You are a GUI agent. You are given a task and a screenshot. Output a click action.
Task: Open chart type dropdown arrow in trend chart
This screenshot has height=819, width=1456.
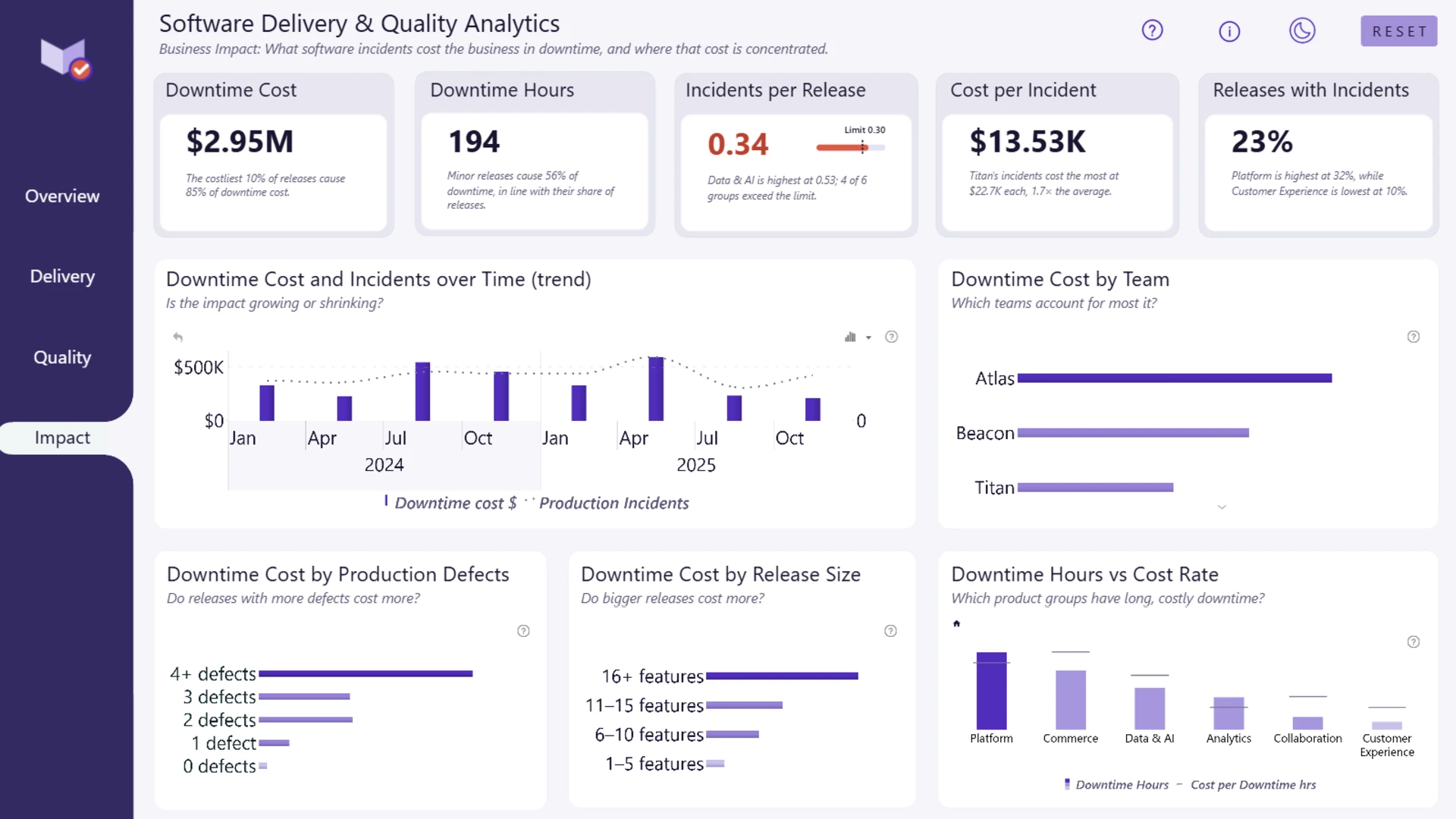coord(869,337)
